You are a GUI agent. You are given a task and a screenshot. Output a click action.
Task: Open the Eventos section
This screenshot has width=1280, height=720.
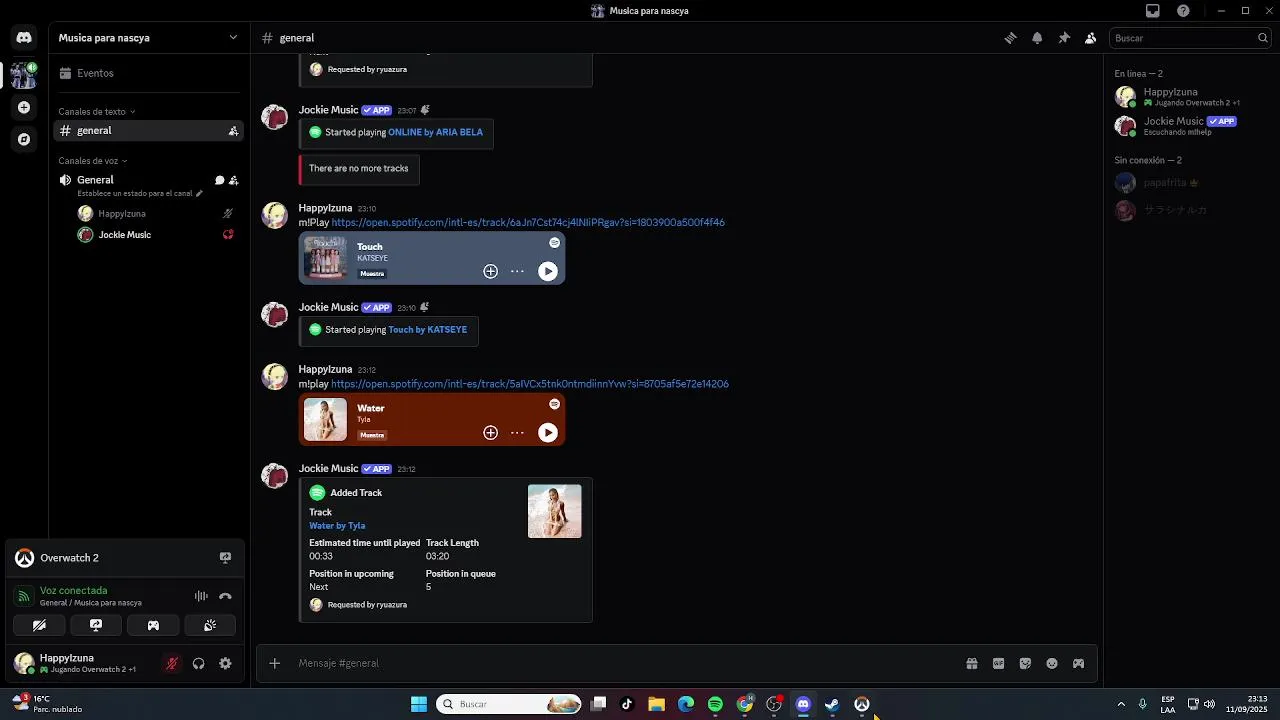[148, 73]
